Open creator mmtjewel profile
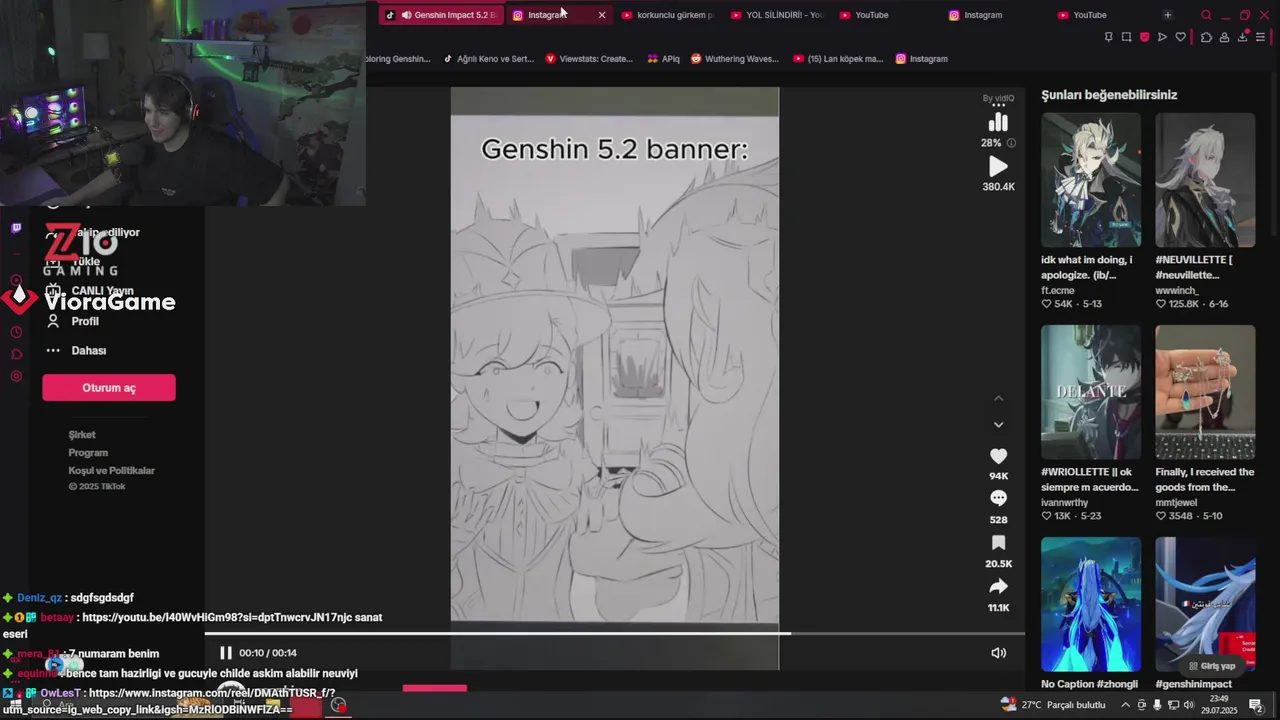The width and height of the screenshot is (1280, 720). click(1178, 503)
